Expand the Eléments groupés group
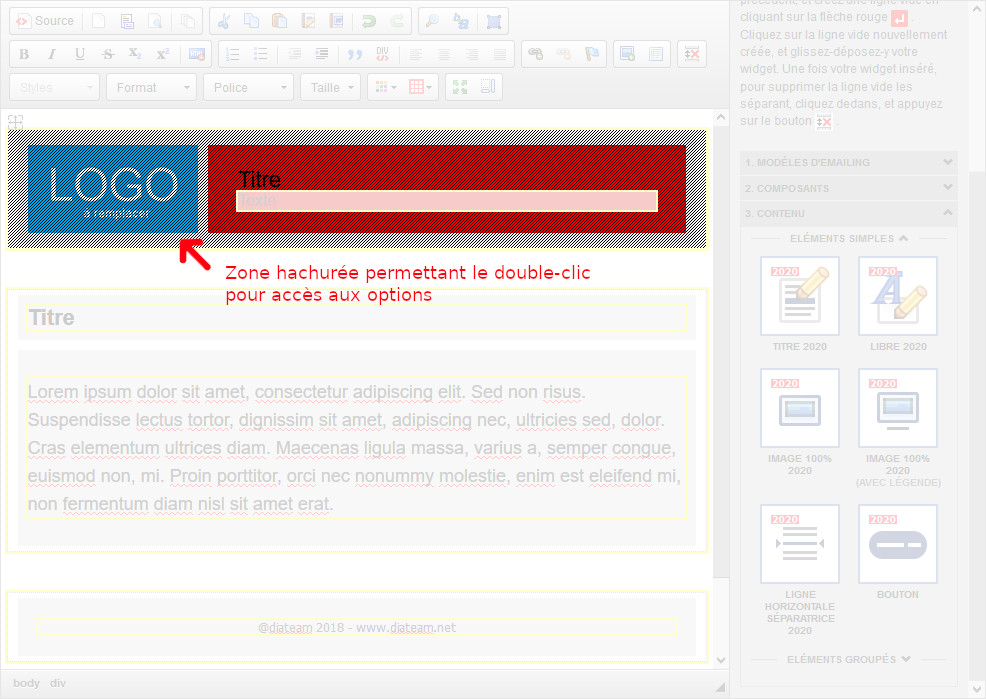Image resolution: width=986 pixels, height=699 pixels. [x=848, y=659]
